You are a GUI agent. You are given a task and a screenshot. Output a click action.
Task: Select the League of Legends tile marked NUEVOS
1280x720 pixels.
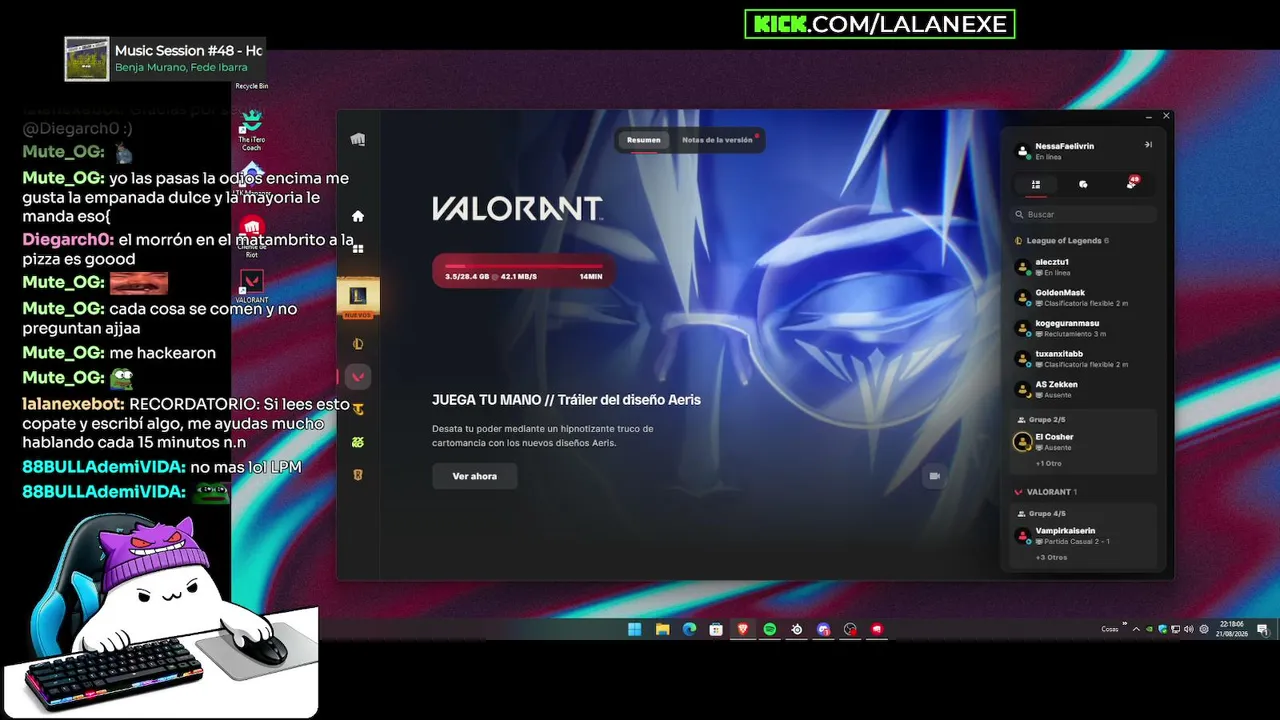click(358, 298)
